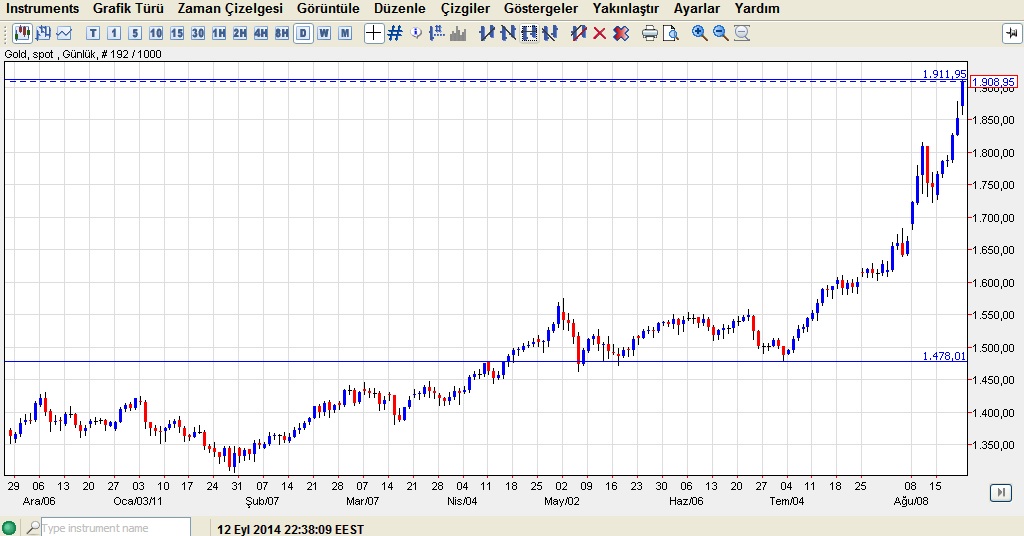
Task: Click the status bar time '12 Eyl 2014 22:38:09 EEST'
Action: [x=291, y=529]
